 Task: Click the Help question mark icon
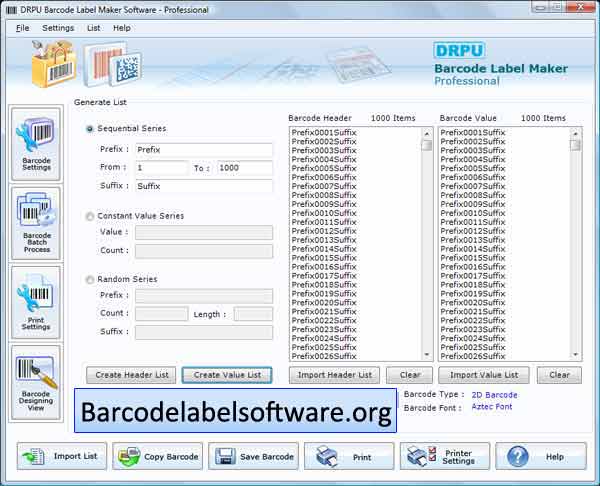pos(517,457)
